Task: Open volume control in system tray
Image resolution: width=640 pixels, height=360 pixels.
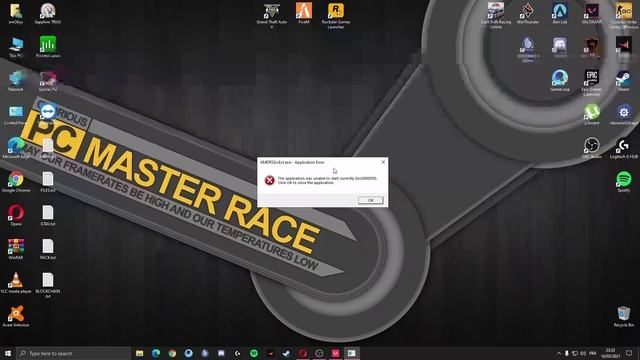Action: [583, 353]
